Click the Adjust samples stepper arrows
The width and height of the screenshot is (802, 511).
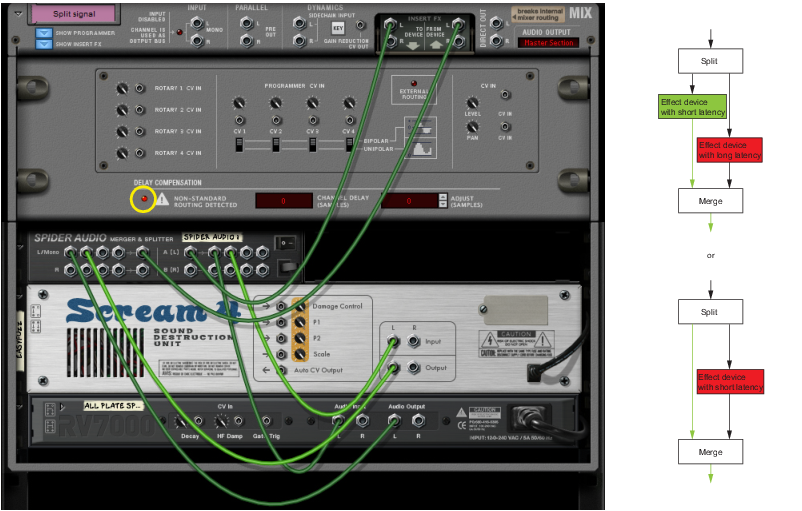tap(443, 200)
